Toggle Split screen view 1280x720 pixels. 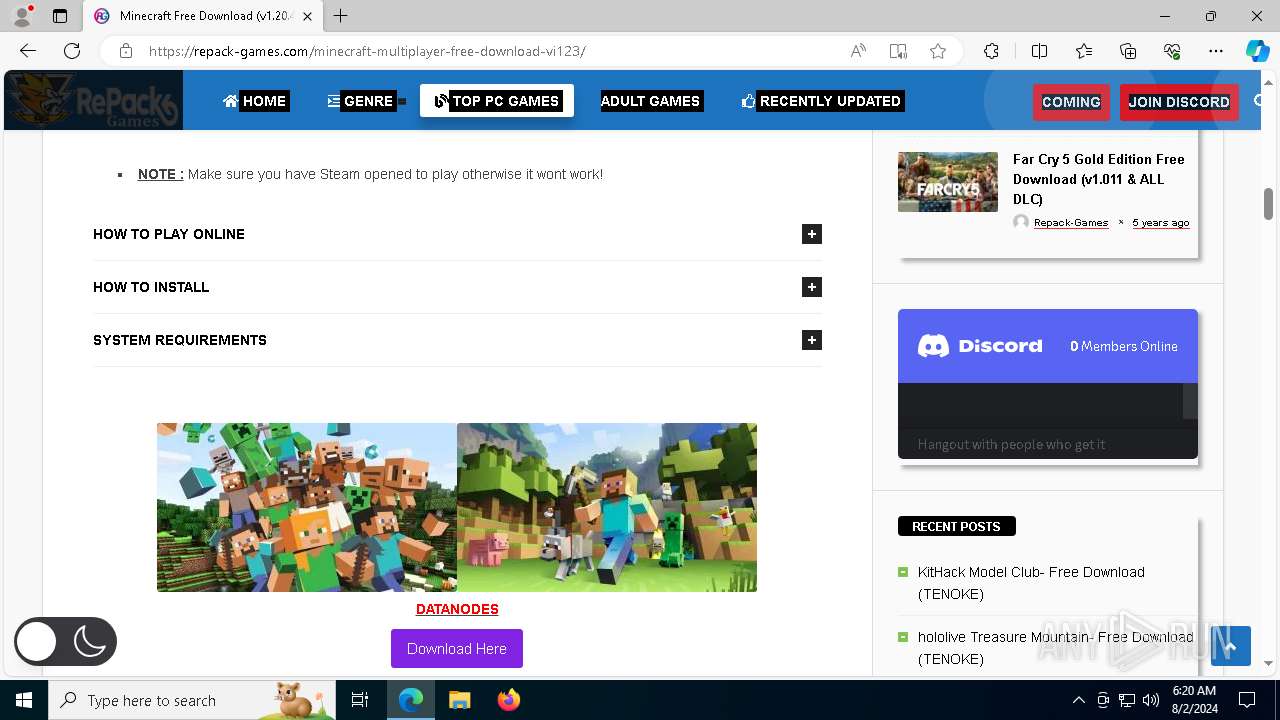coord(1039,51)
